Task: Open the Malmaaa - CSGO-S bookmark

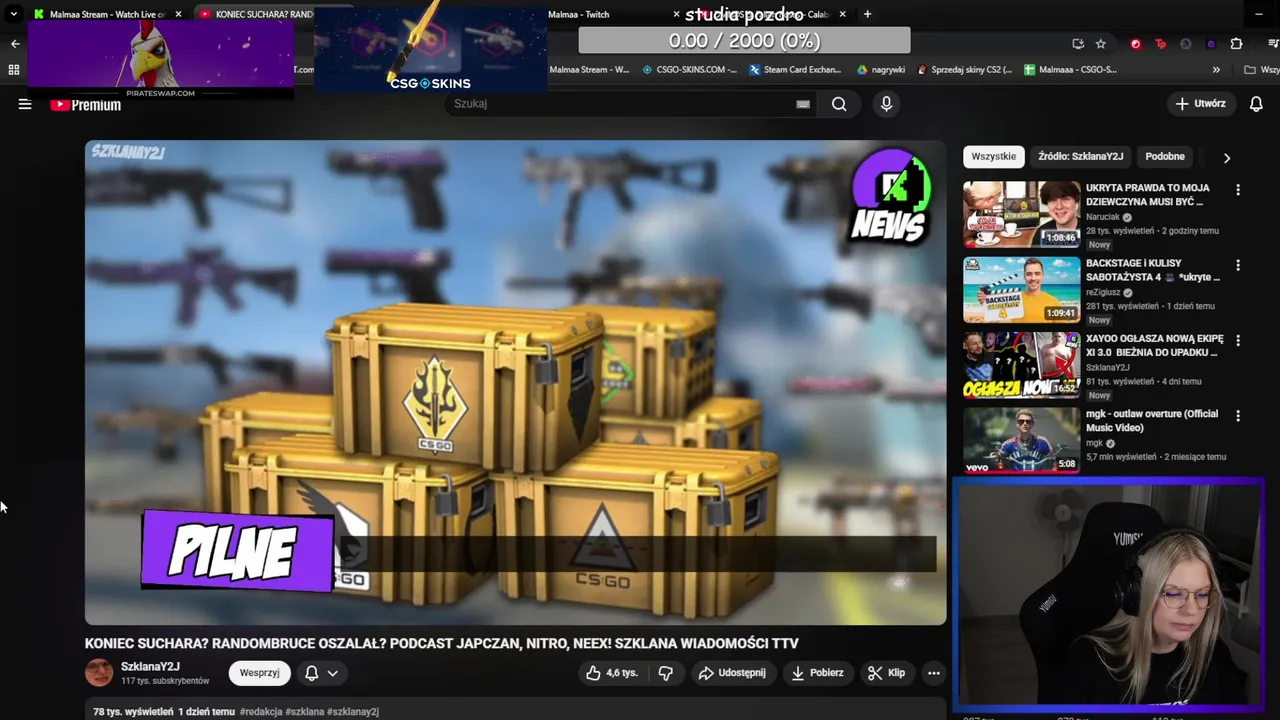Action: click(1070, 70)
